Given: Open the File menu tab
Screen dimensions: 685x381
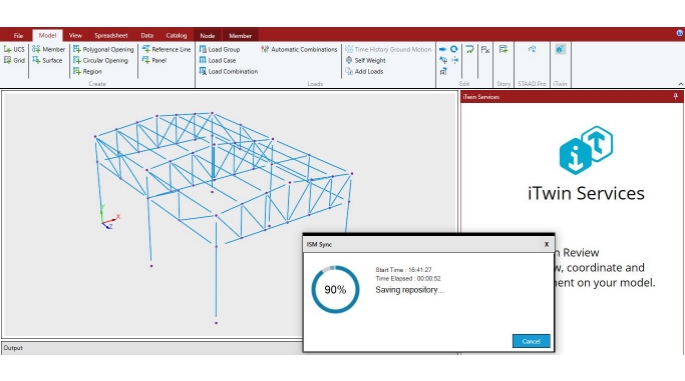Looking at the screenshot, I should [18, 36].
